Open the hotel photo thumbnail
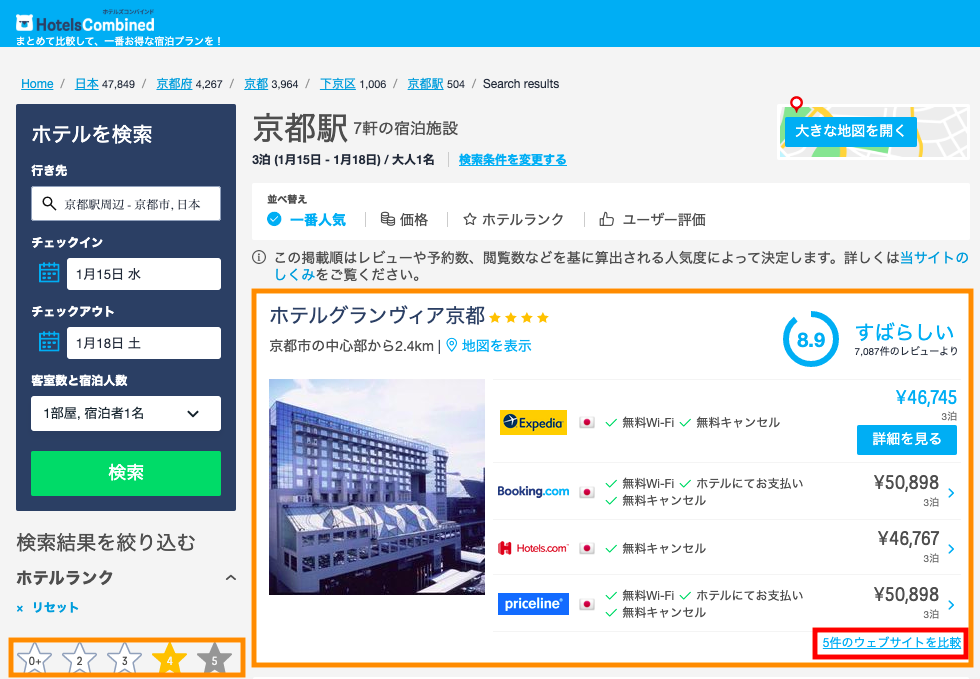Viewport: 980px width, 679px height. (377, 487)
